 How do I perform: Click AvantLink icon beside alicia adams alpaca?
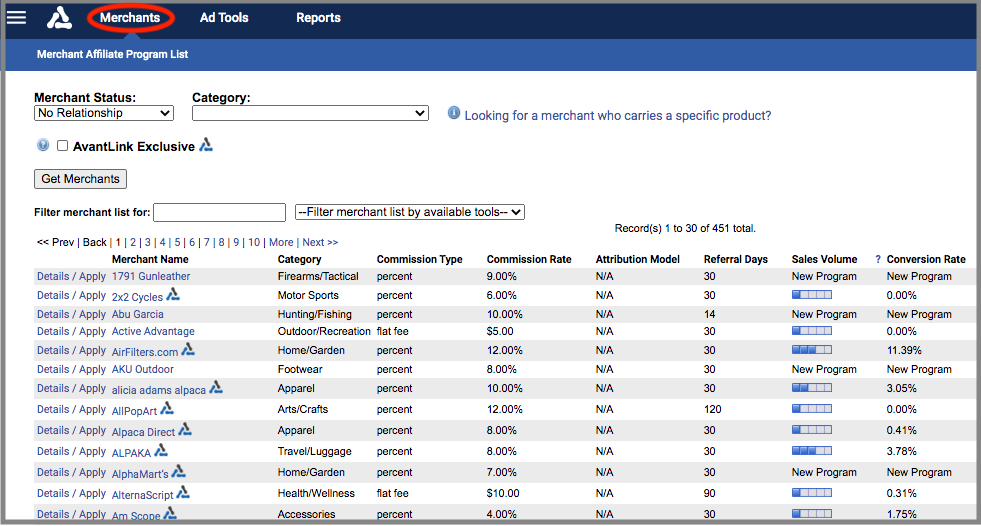click(x=216, y=387)
